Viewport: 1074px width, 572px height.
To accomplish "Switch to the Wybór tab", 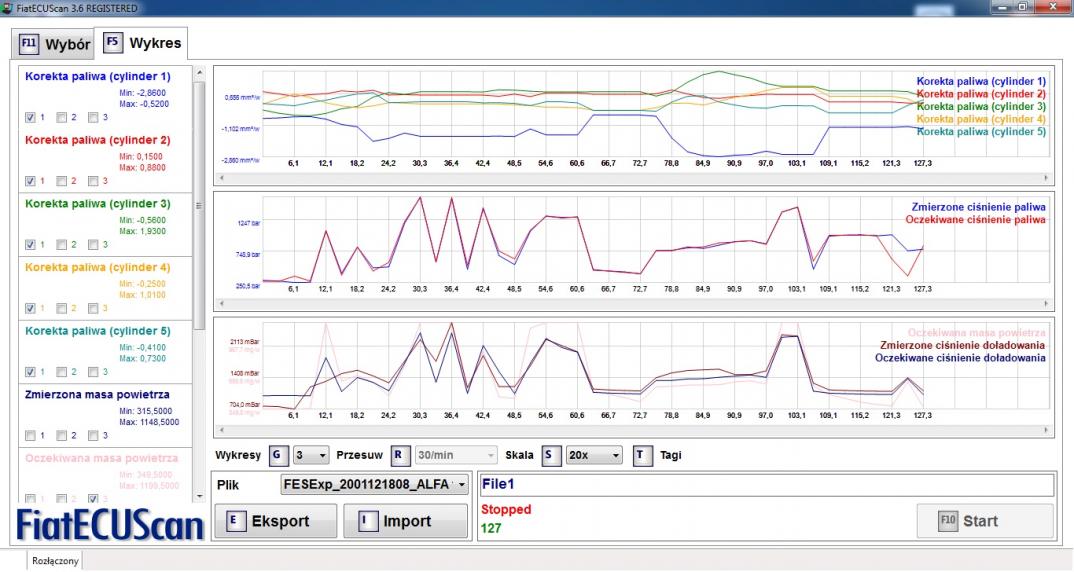I will 56,45.
